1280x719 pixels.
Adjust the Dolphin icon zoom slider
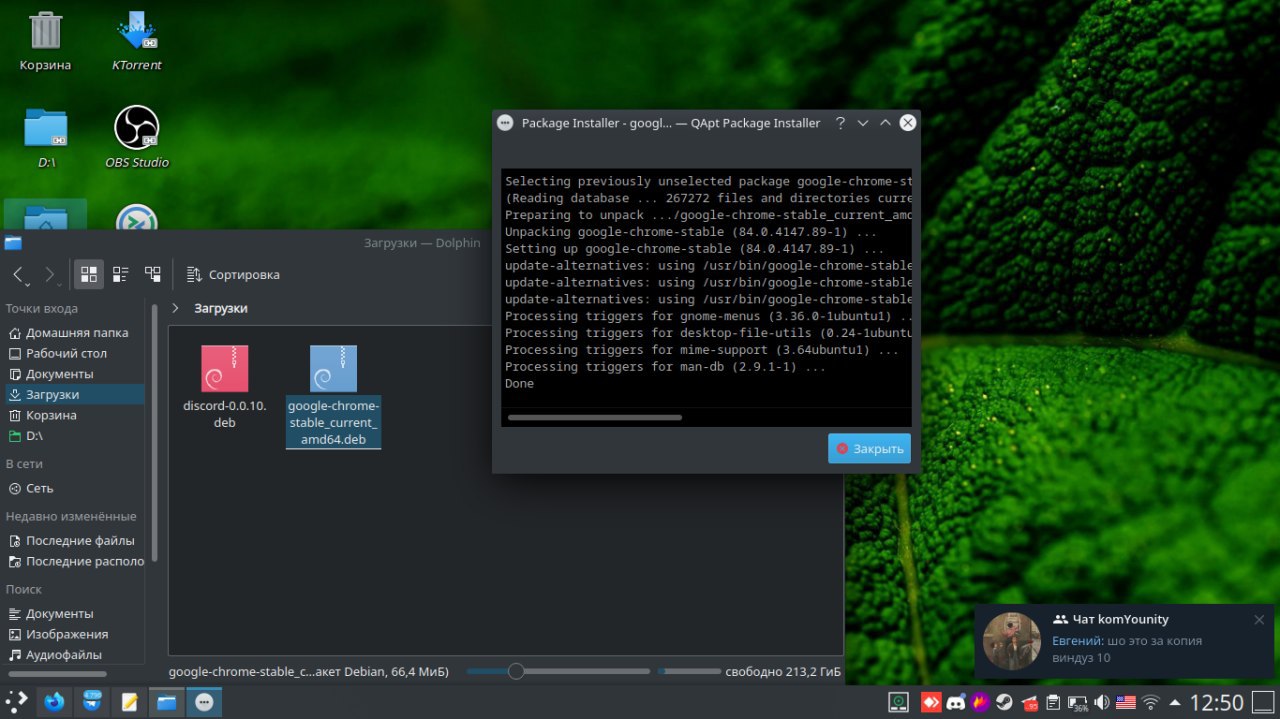557,671
